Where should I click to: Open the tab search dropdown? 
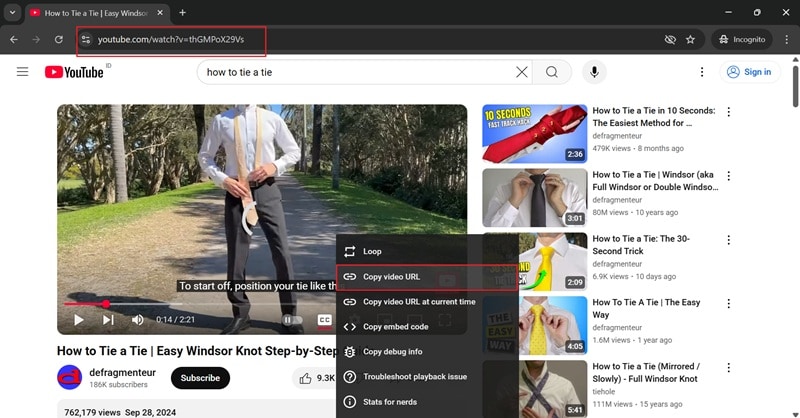click(x=12, y=13)
